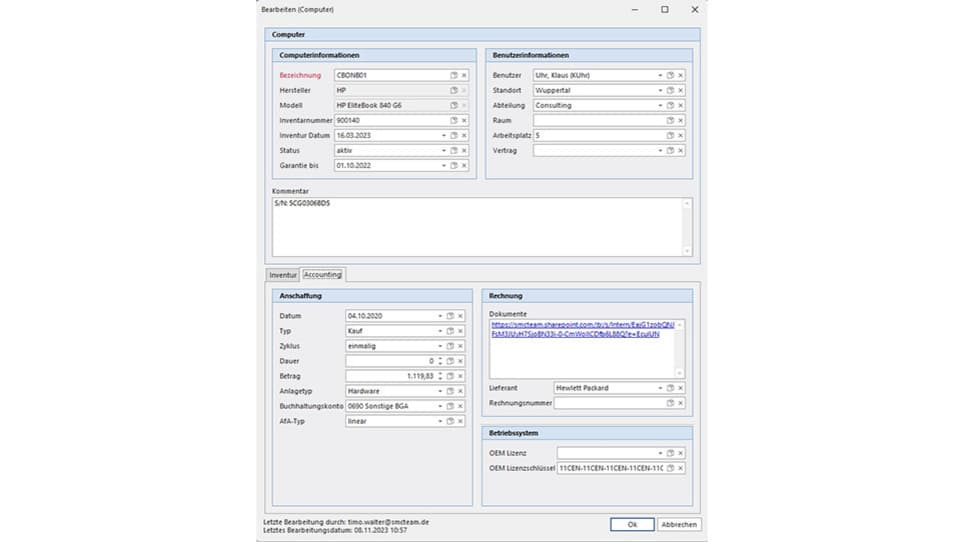The width and height of the screenshot is (964, 542).
Task: Click the Kommentar box scrollbar
Action: pyautogui.click(x=687, y=227)
